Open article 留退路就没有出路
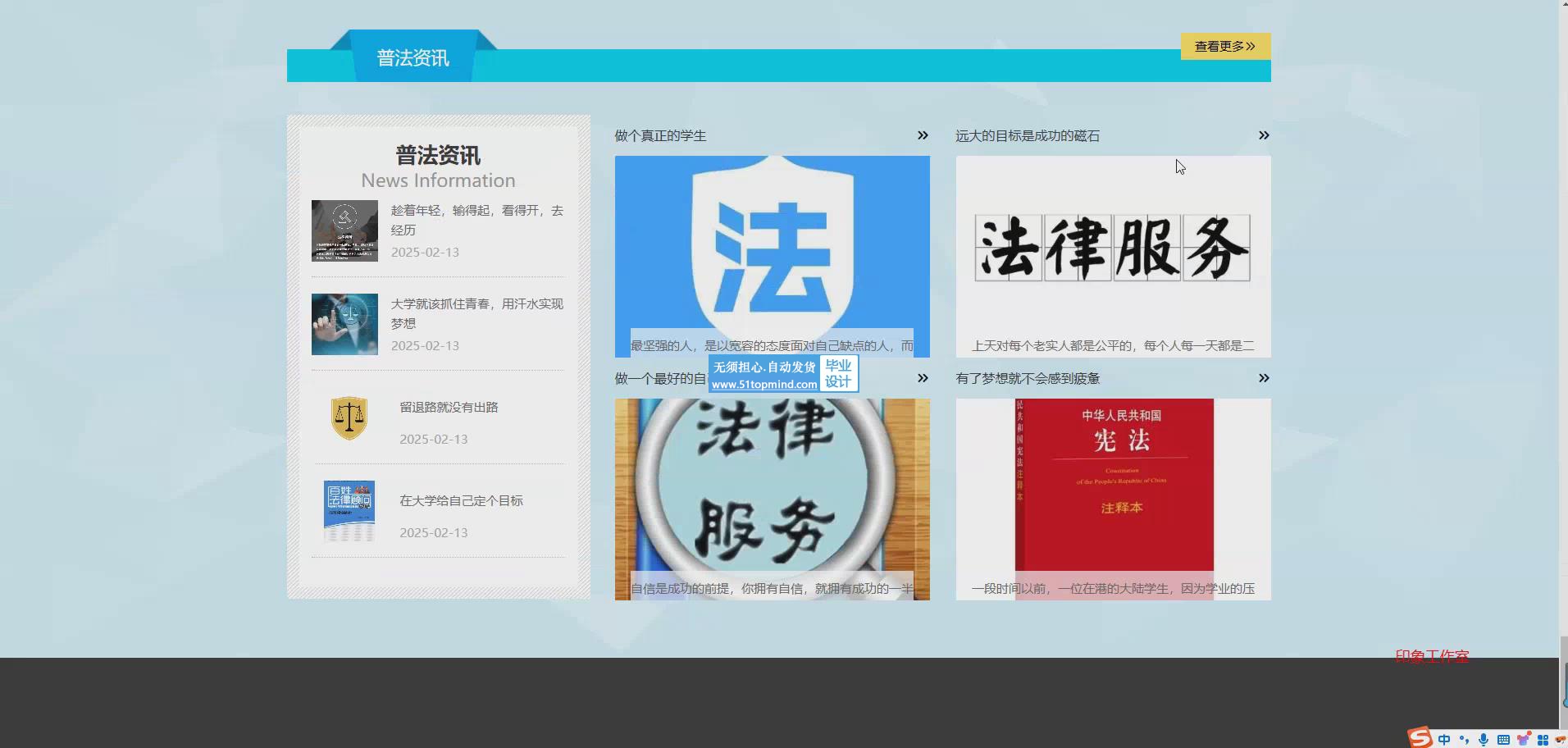 pyautogui.click(x=449, y=408)
